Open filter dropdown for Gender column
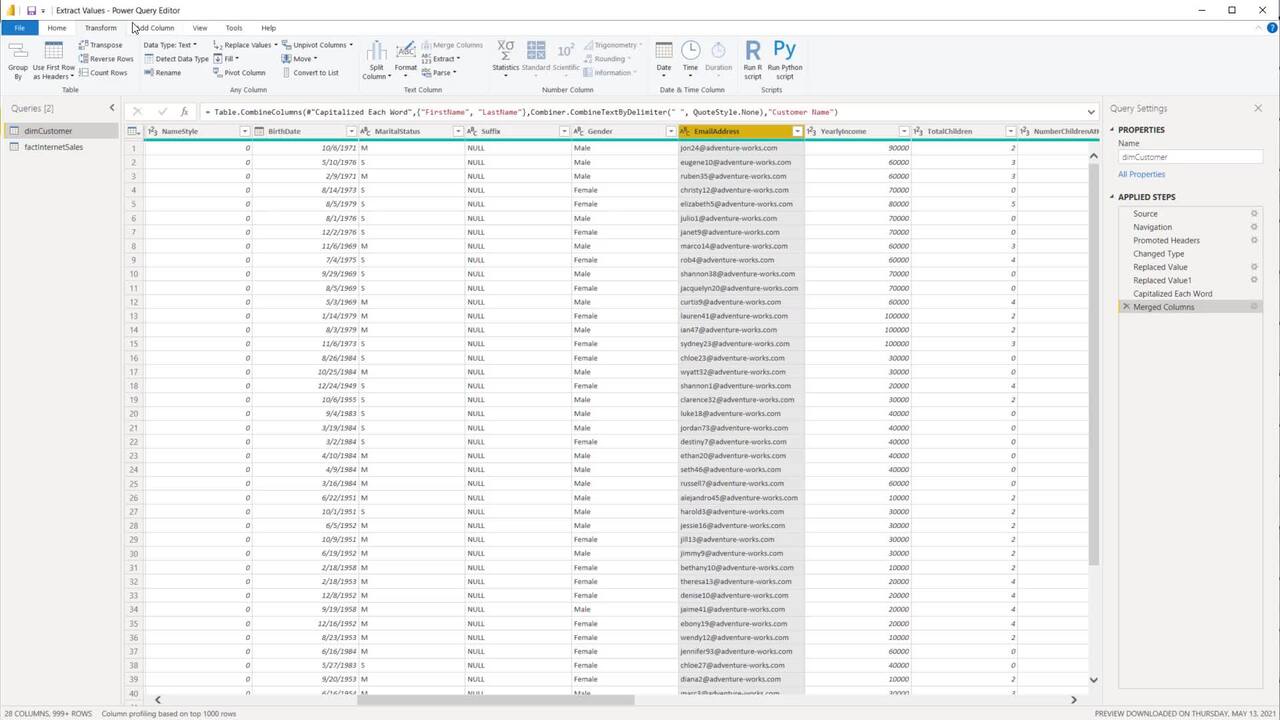This screenshot has width=1280, height=720. (x=671, y=131)
